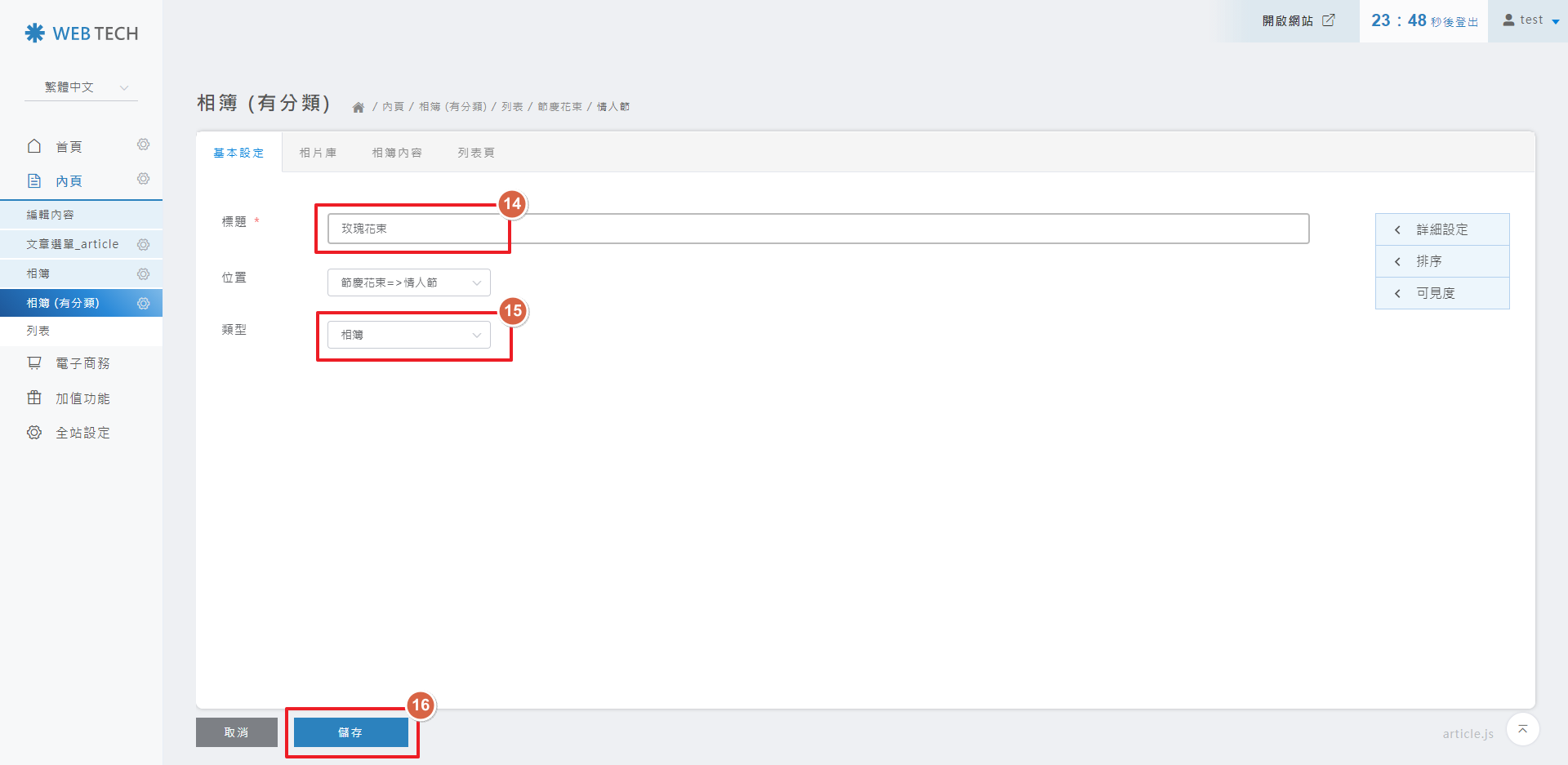Switch to the 相片庫 tab
Image resolution: width=1568 pixels, height=765 pixels.
point(318,153)
